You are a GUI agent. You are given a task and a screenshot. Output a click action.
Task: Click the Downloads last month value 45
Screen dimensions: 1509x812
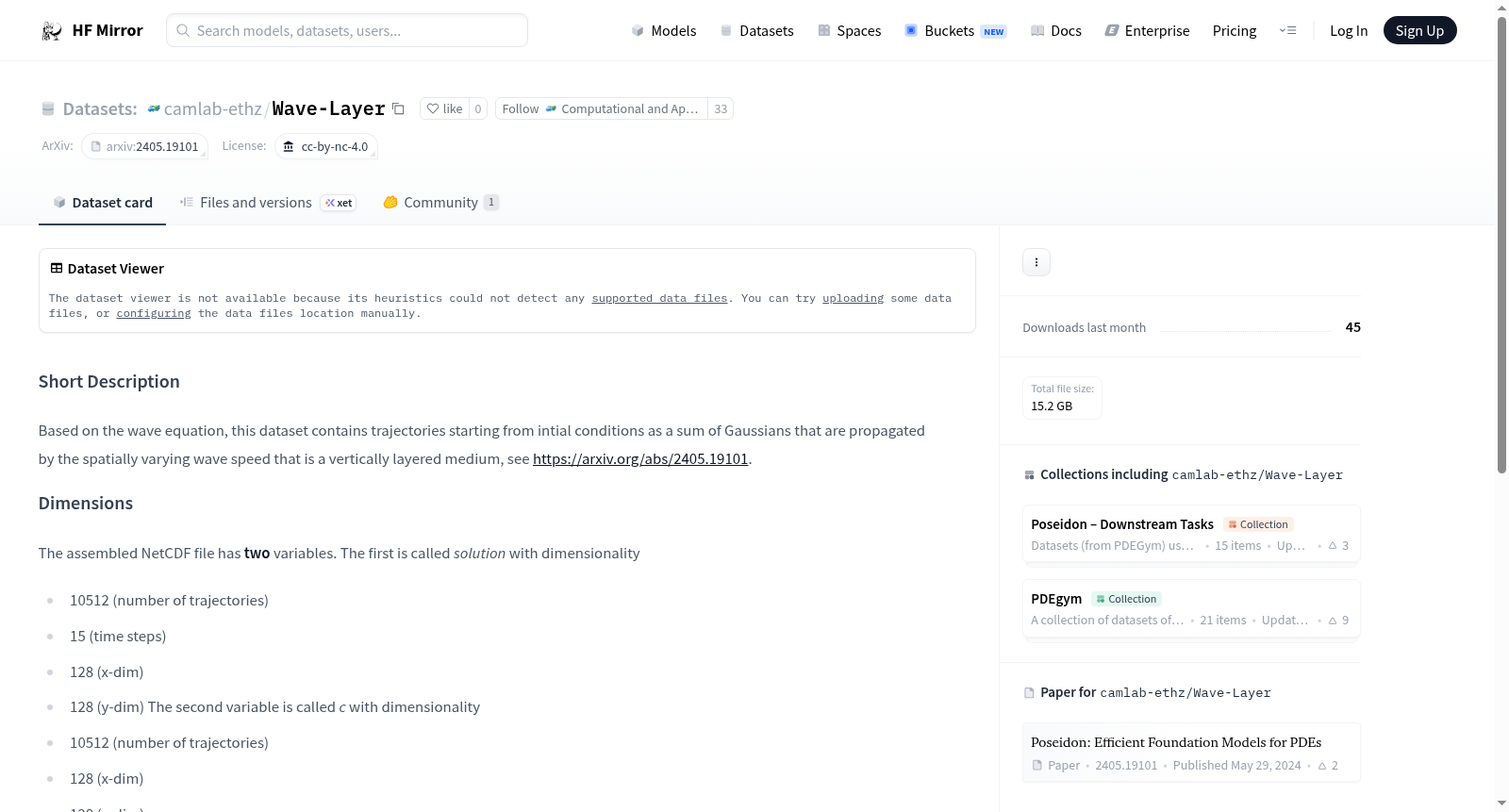pyautogui.click(x=1353, y=327)
